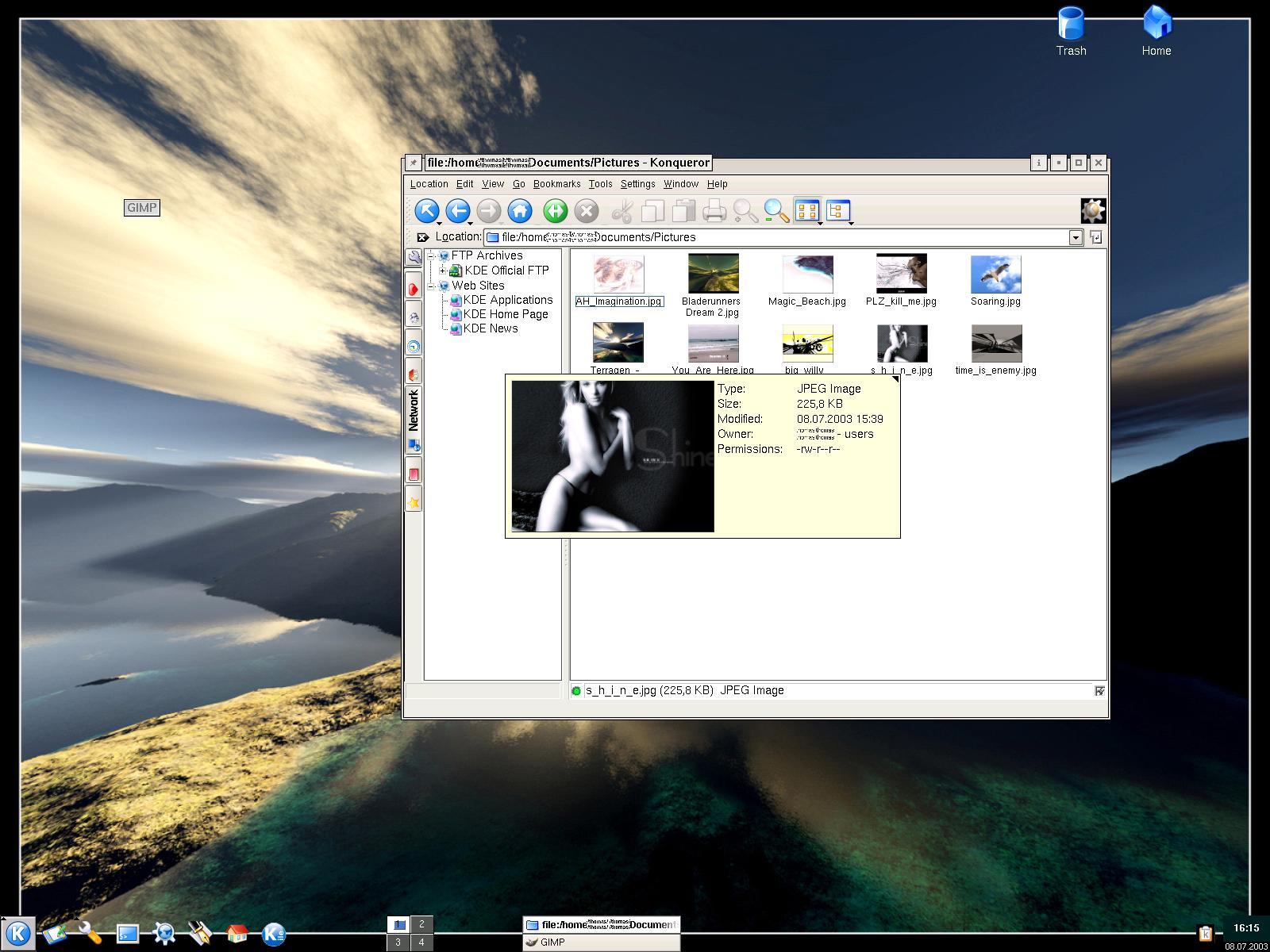Open the Window menu
The height and width of the screenshot is (952, 1270).
click(681, 184)
